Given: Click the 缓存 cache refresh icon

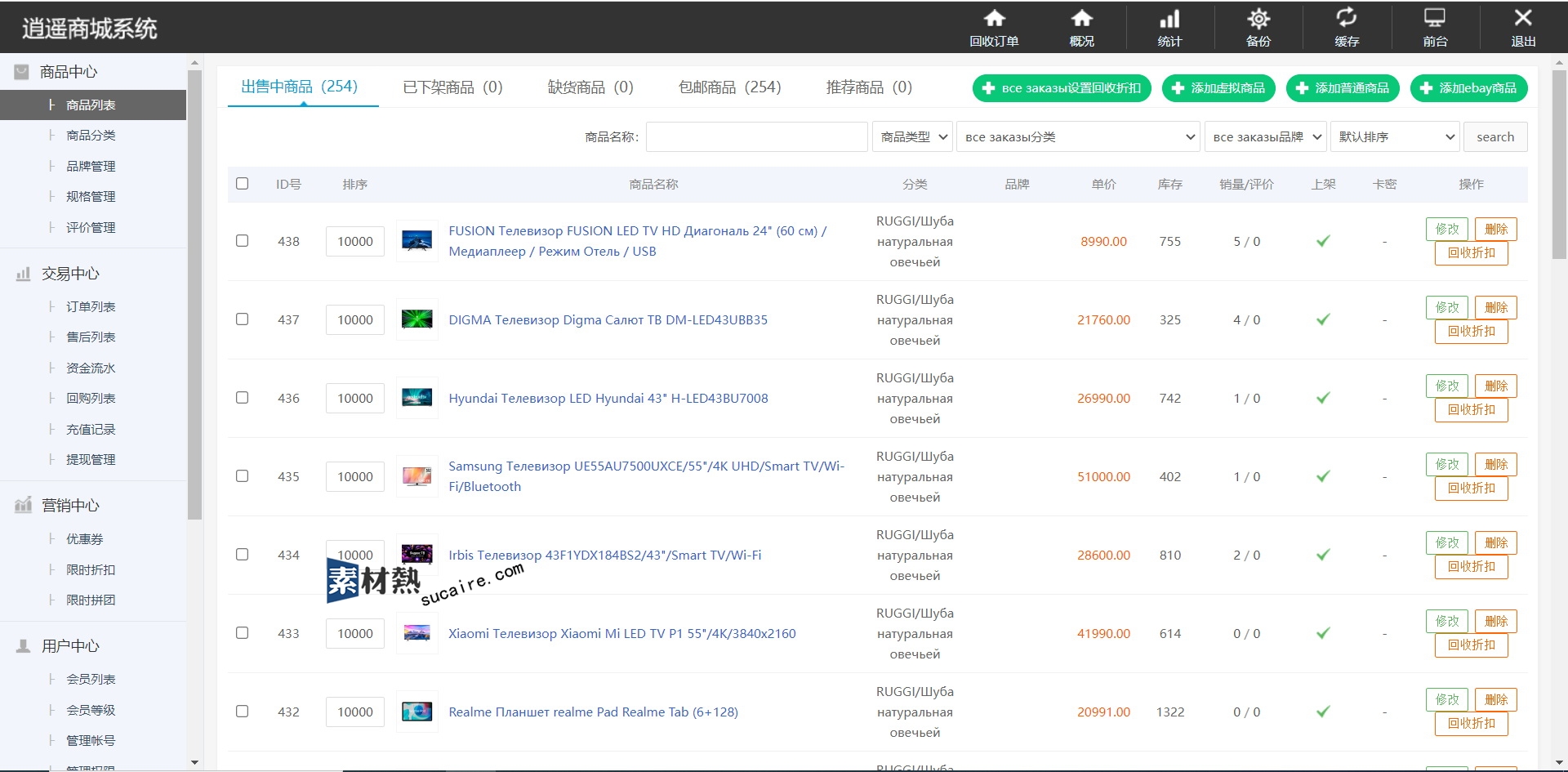Looking at the screenshot, I should pyautogui.click(x=1347, y=17).
